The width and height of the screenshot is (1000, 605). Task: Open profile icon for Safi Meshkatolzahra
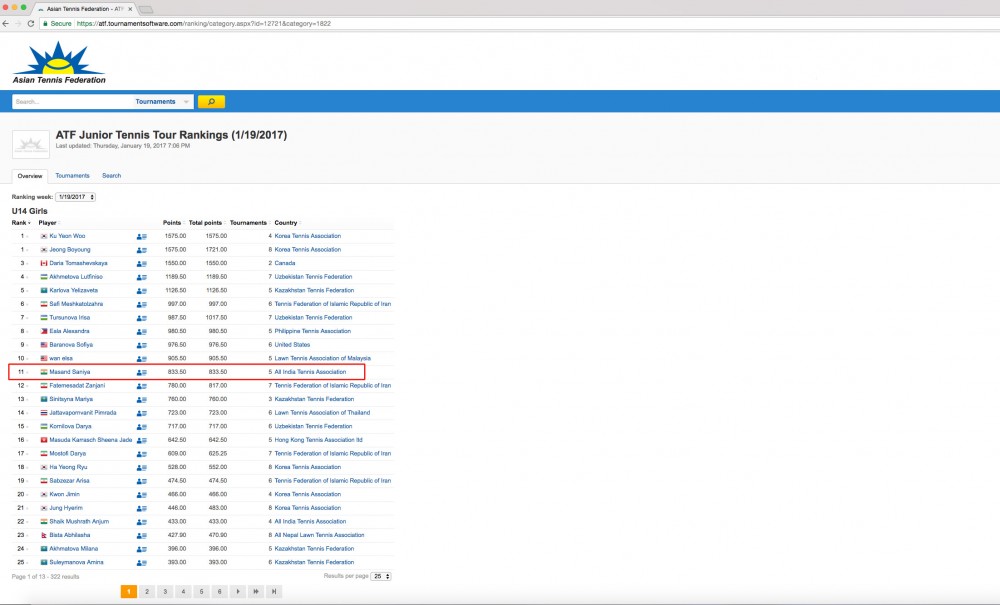coord(142,304)
